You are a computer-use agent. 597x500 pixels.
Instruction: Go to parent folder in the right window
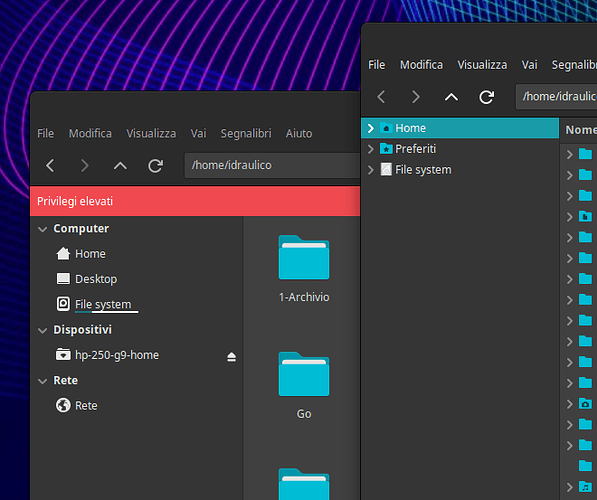[x=451, y=97]
